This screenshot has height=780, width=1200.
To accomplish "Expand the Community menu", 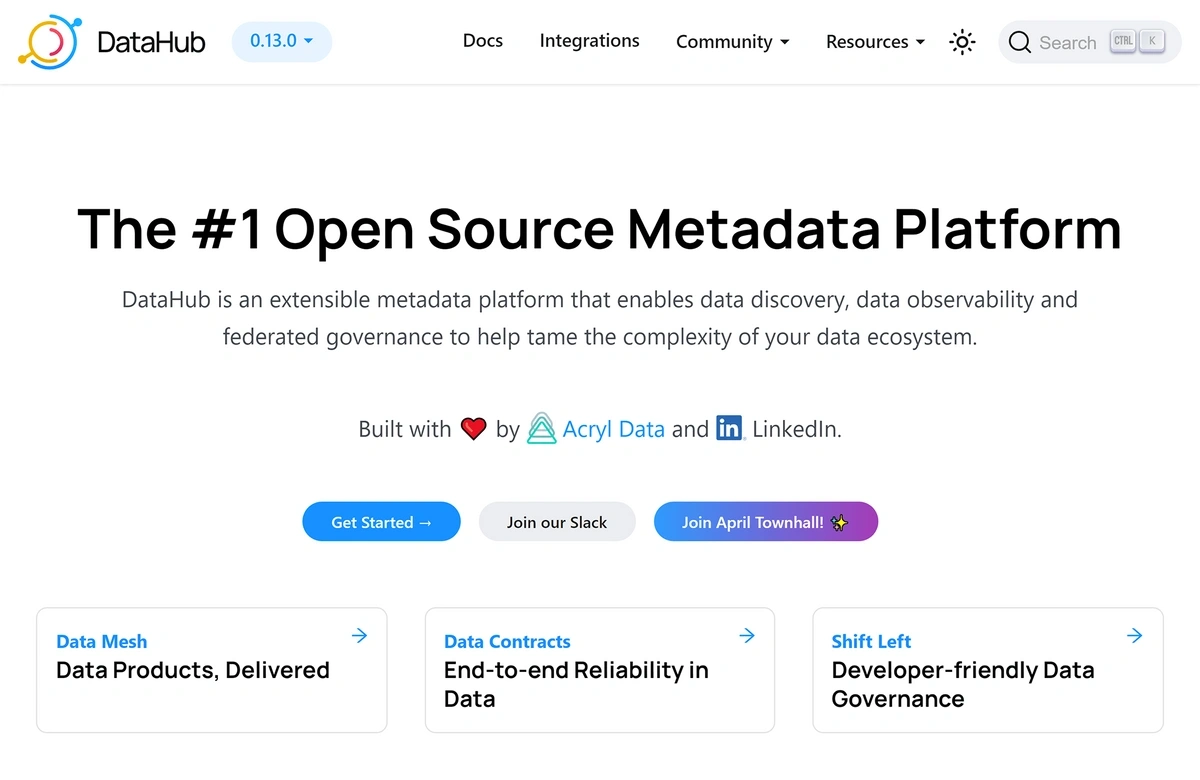I will pyautogui.click(x=733, y=42).
